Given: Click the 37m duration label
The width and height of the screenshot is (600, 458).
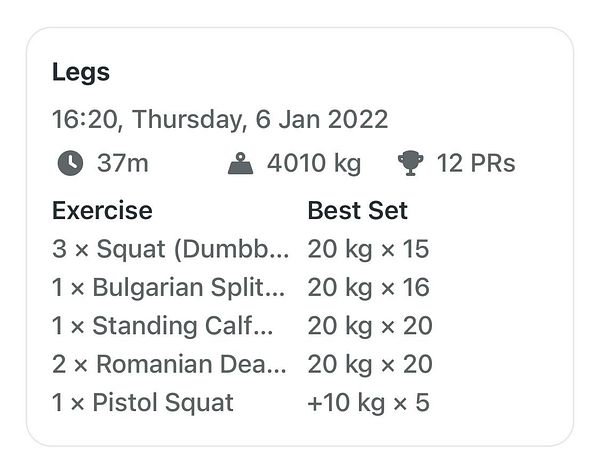Looking at the screenshot, I should [122, 163].
